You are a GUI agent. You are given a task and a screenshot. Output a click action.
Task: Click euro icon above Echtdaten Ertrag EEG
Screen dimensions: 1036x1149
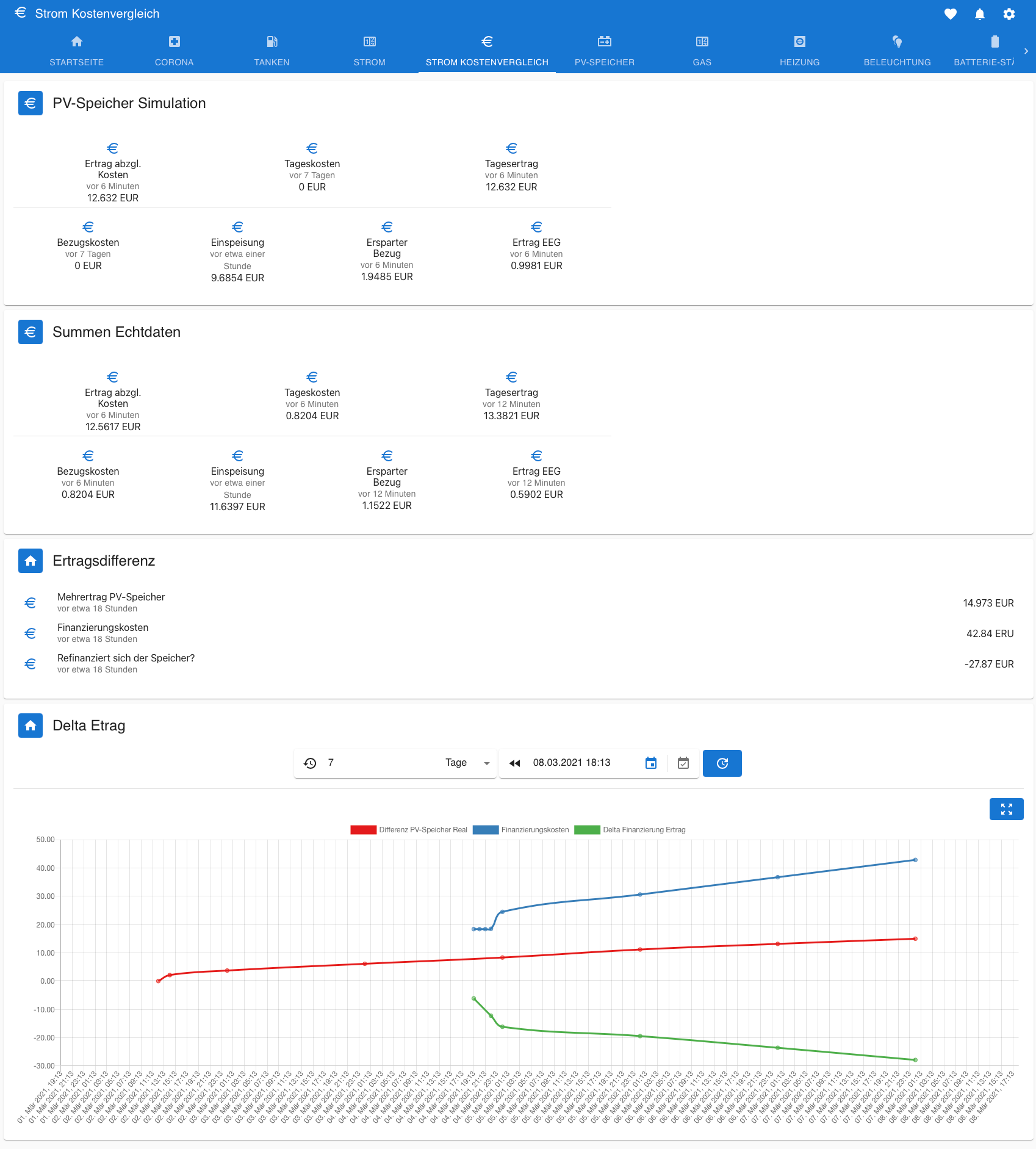pos(537,456)
